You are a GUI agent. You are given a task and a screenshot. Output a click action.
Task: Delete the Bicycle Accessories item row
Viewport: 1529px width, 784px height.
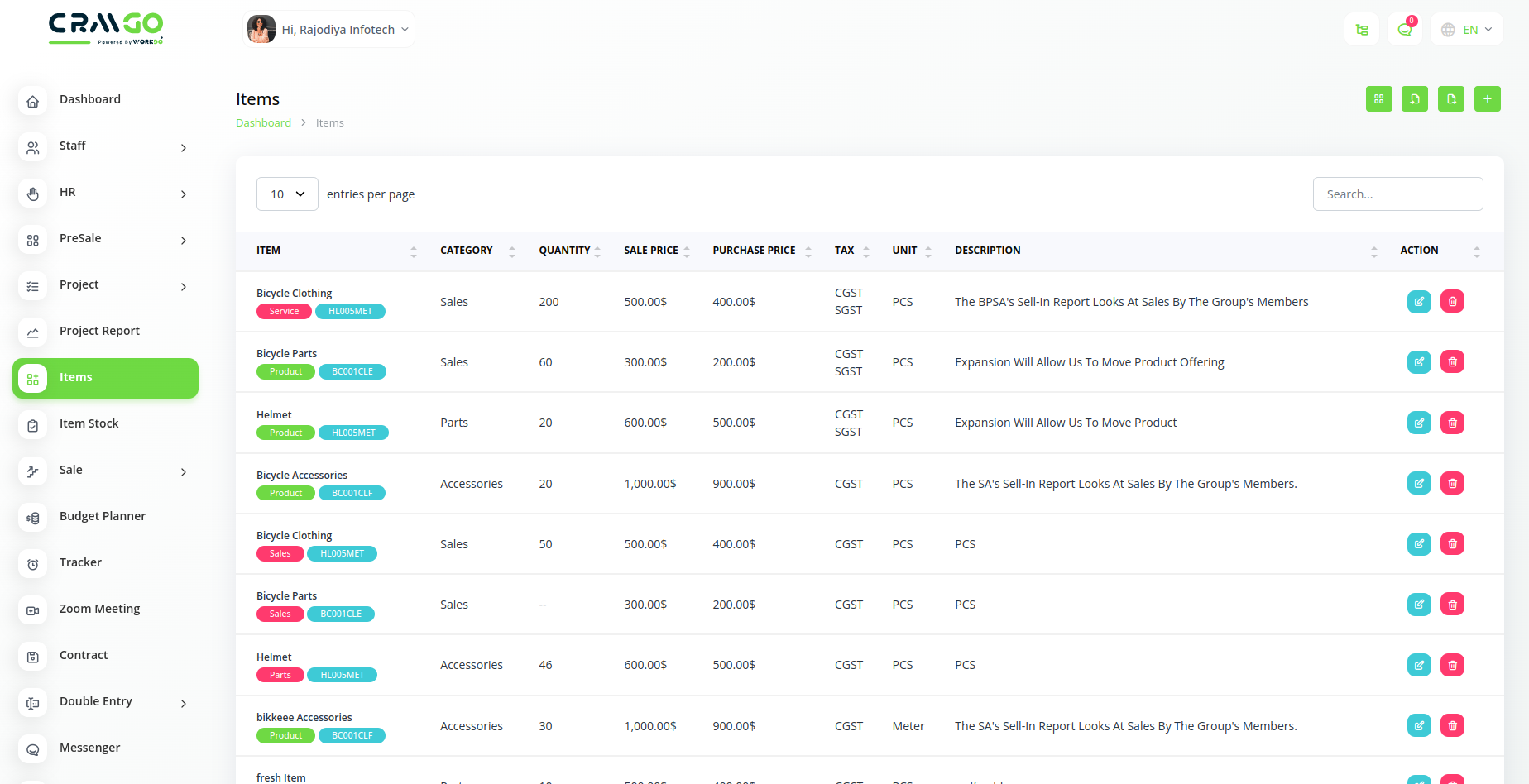click(x=1452, y=484)
